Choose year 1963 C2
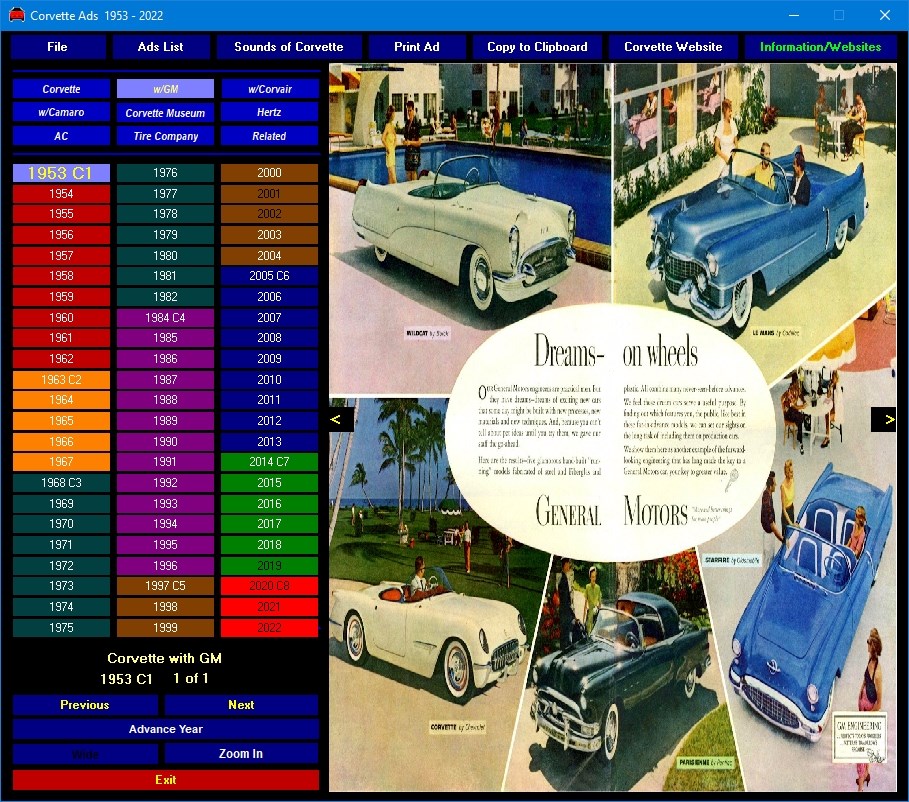 pos(61,379)
